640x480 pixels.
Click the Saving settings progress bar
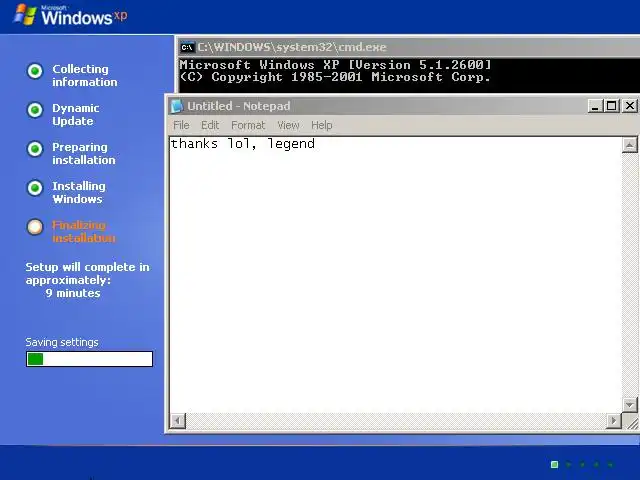point(89,359)
